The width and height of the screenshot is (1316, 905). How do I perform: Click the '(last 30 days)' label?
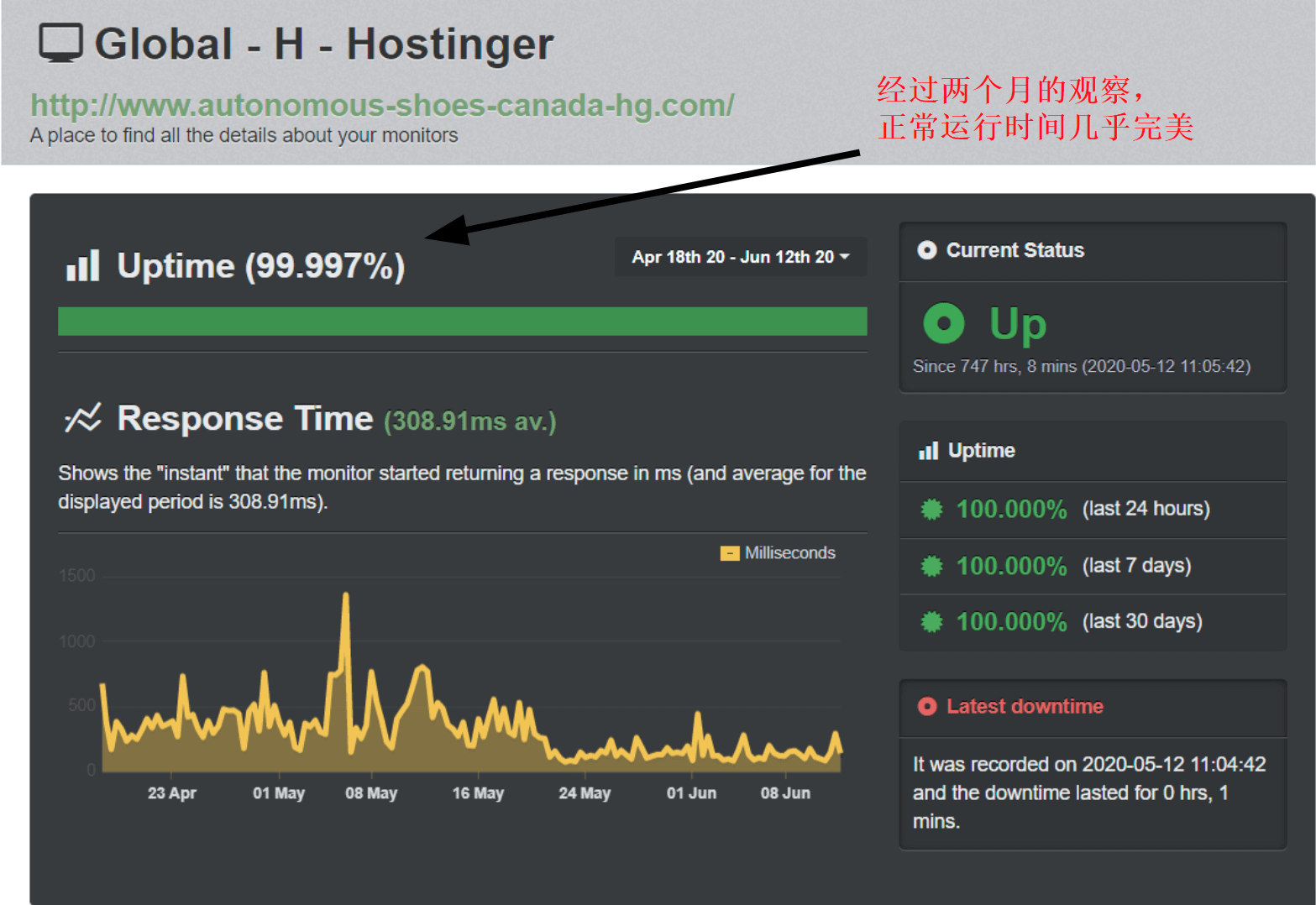1142,622
